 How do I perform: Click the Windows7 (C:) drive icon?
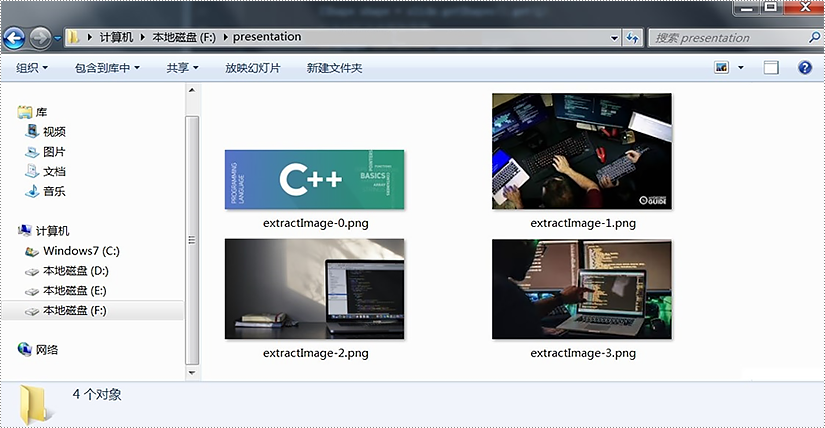[x=32, y=252]
